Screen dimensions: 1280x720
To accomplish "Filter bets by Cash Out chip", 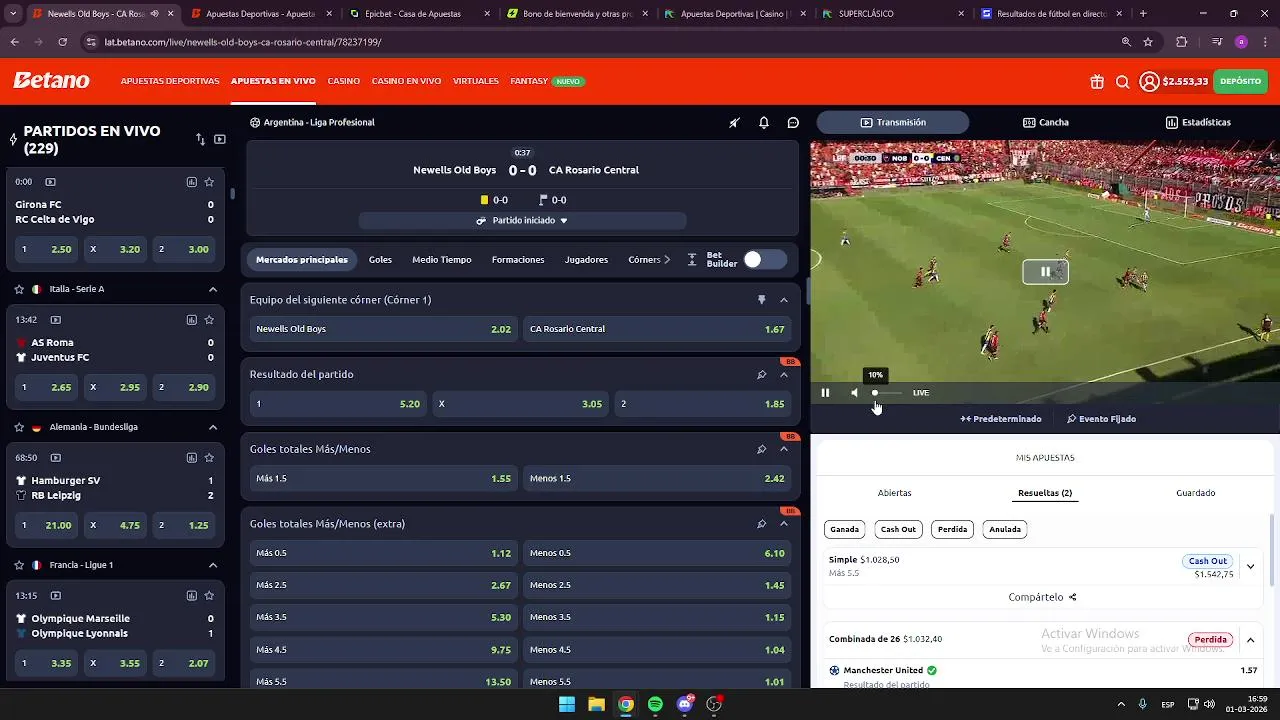I will (x=898, y=529).
